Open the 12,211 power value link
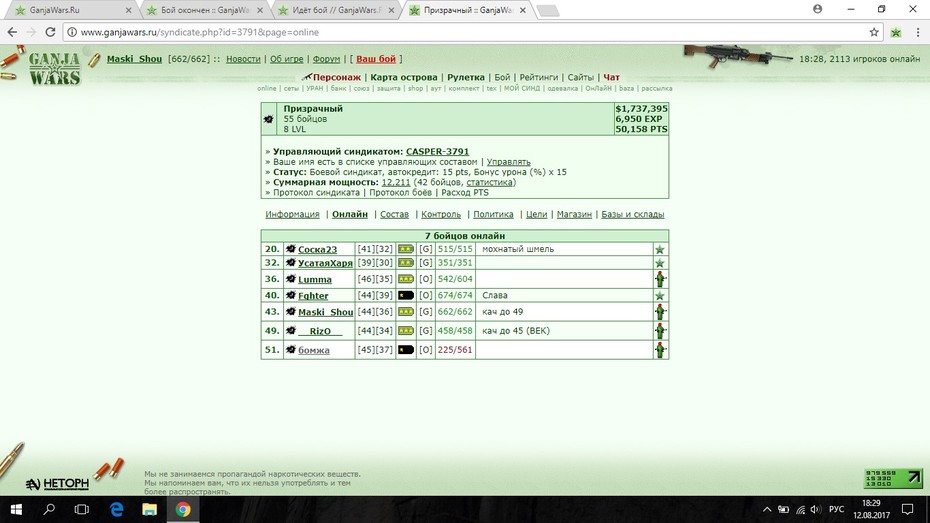 pos(396,182)
